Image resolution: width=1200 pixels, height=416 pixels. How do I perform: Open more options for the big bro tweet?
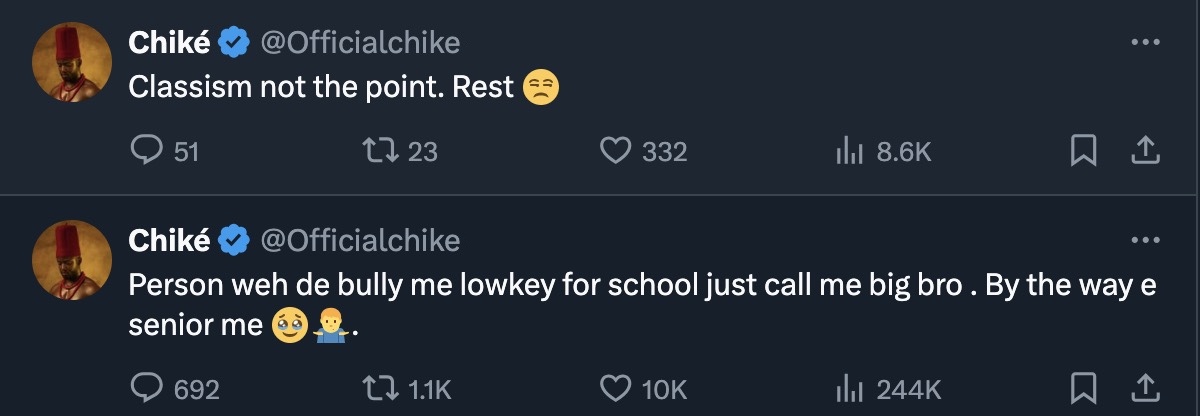coord(1144,241)
